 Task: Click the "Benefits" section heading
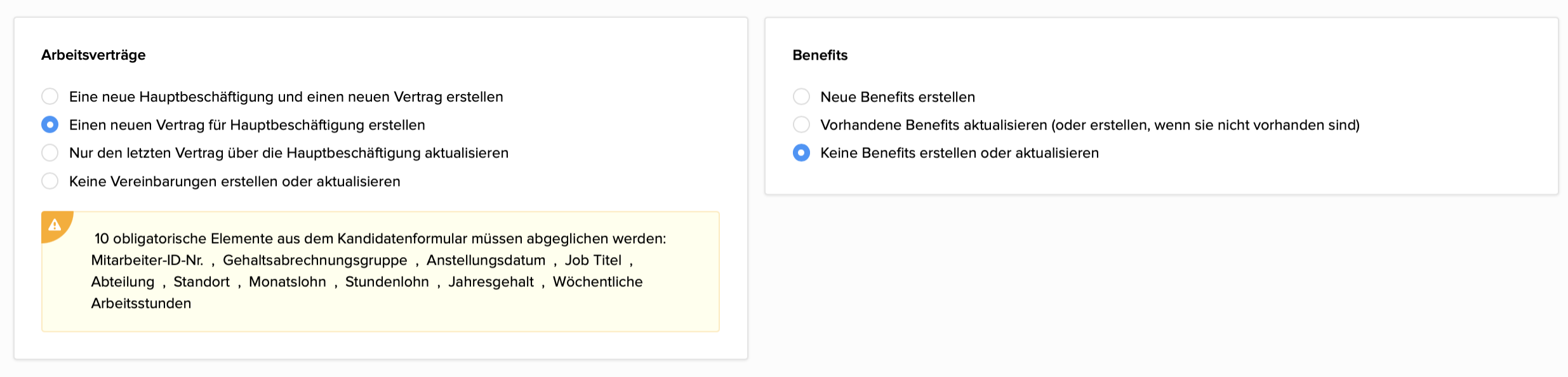click(x=820, y=55)
